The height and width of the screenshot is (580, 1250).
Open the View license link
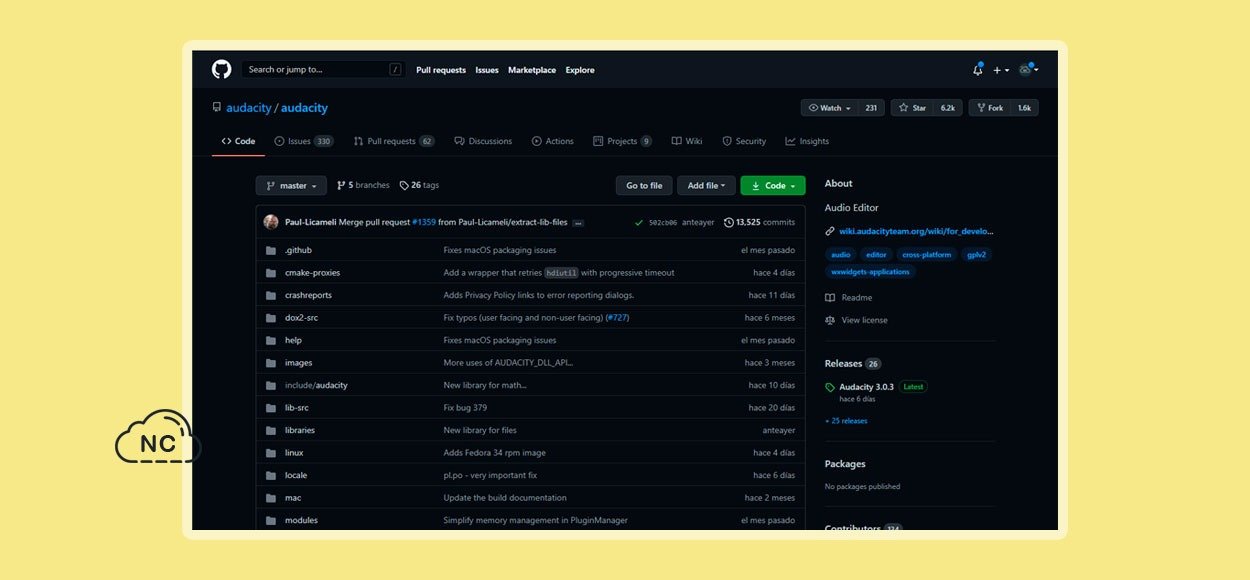[856, 320]
